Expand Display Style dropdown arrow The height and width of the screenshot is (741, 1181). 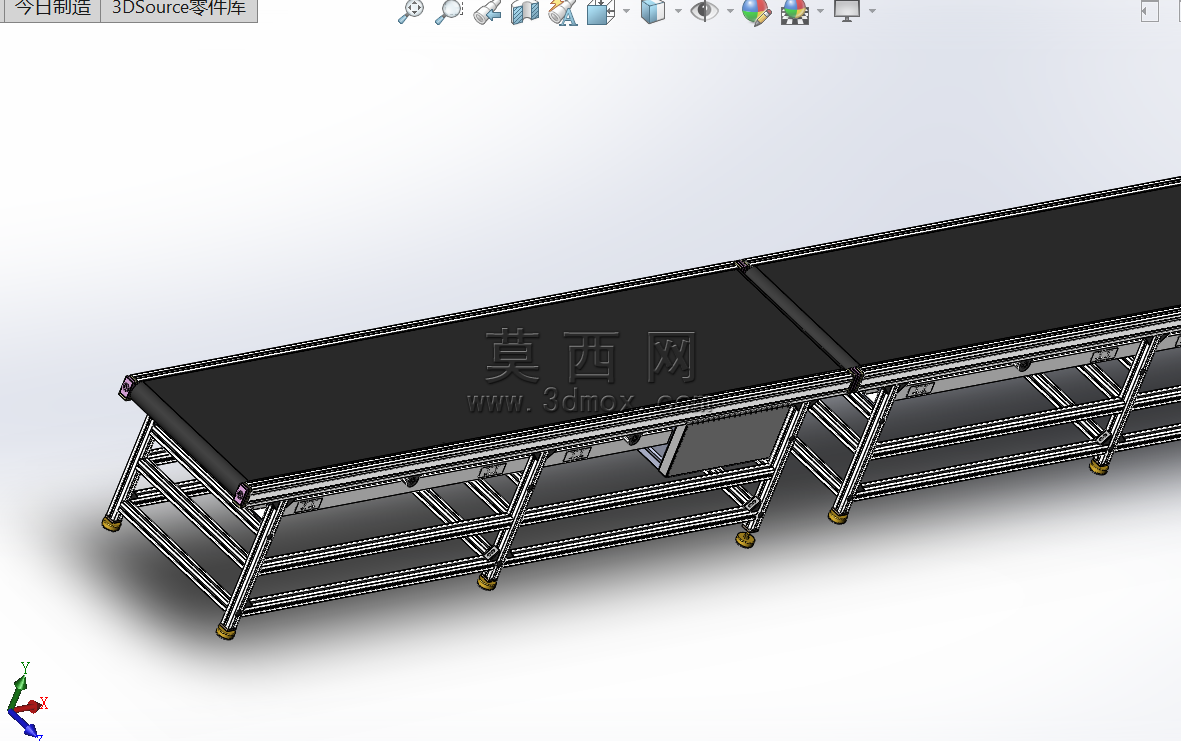click(x=679, y=11)
